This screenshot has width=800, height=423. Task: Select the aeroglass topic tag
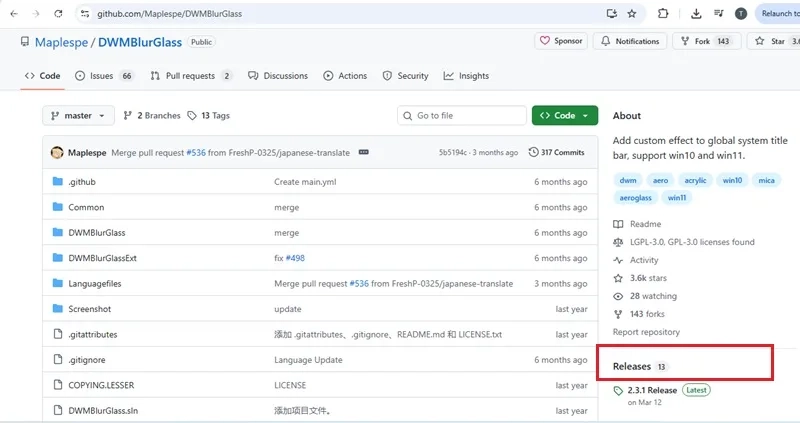[634, 198]
